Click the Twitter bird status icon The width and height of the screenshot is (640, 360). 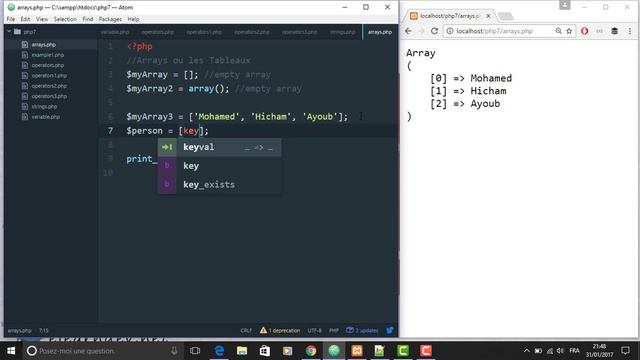390,330
